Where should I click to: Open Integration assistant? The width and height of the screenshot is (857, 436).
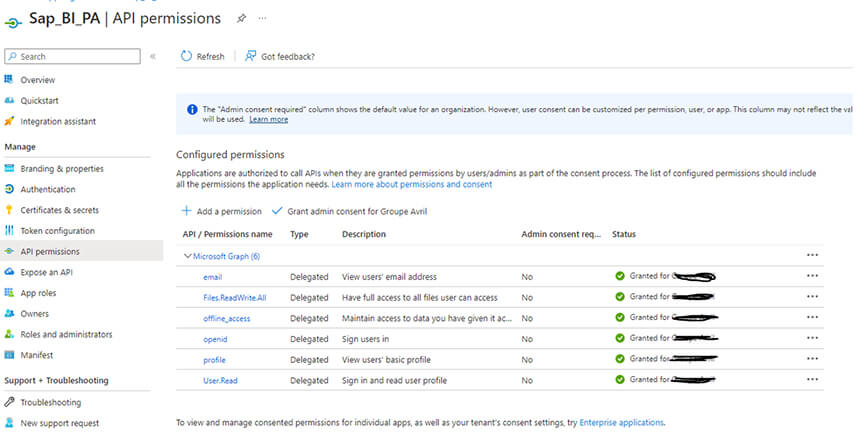pyautogui.click(x=58, y=121)
